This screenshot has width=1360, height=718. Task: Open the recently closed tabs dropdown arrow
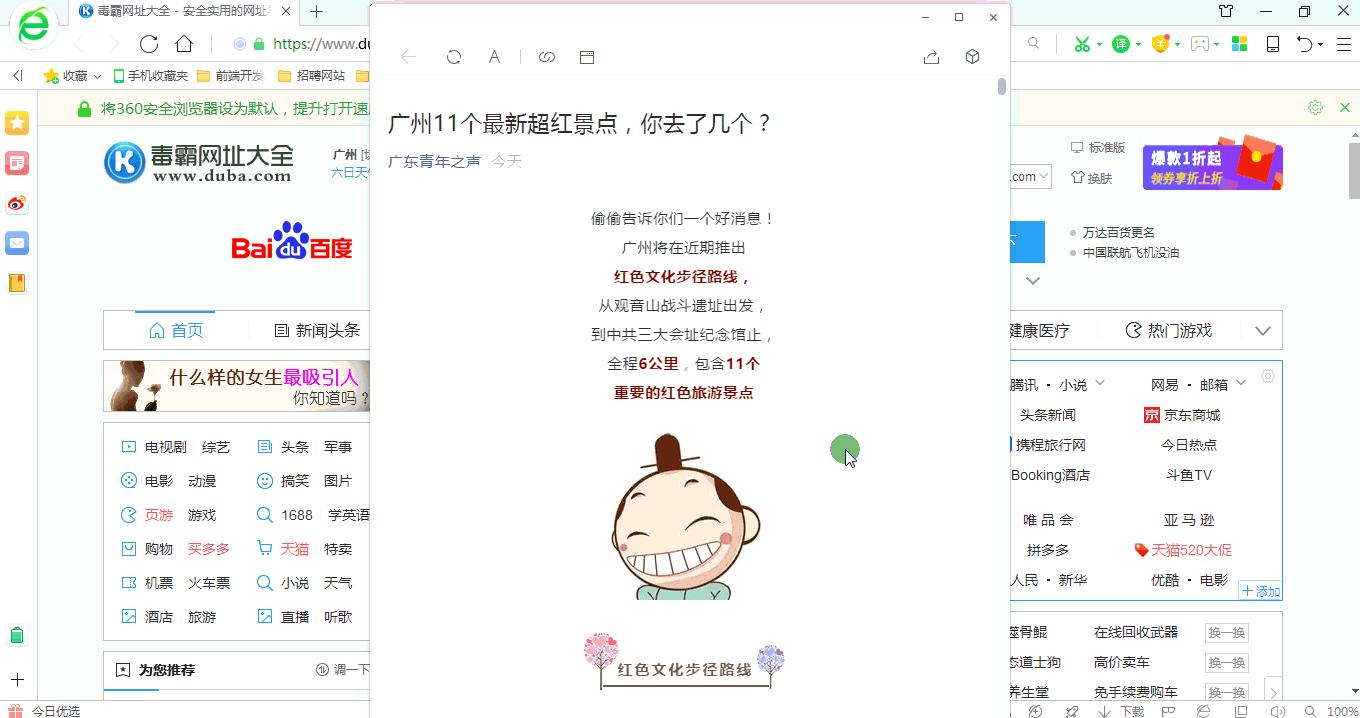[1320, 44]
